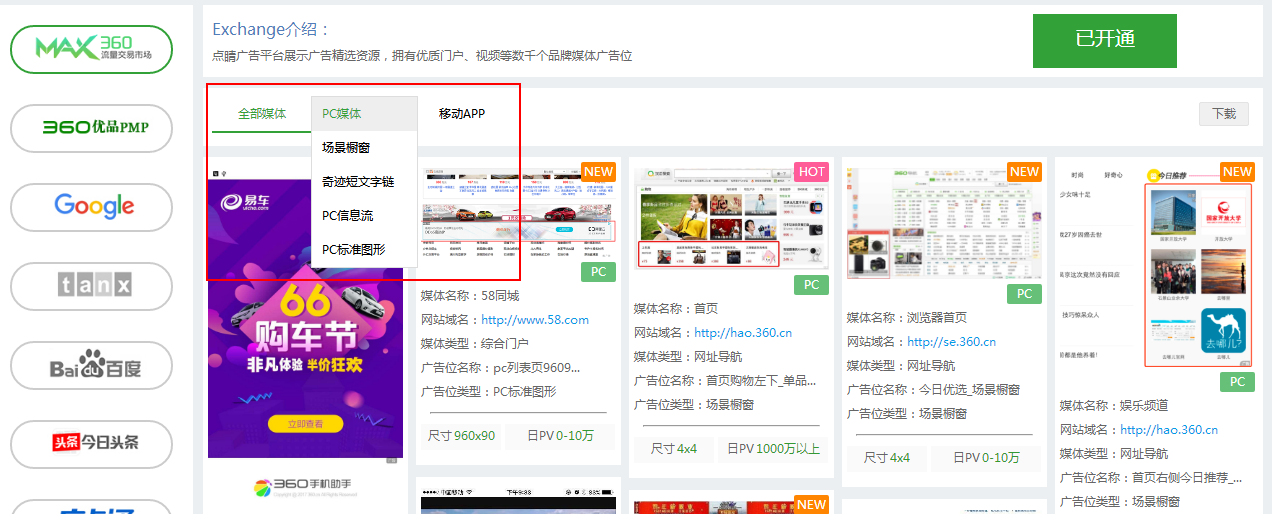The width and height of the screenshot is (1272, 514).
Task: Open the 移动APP tab
Action: pyautogui.click(x=462, y=114)
